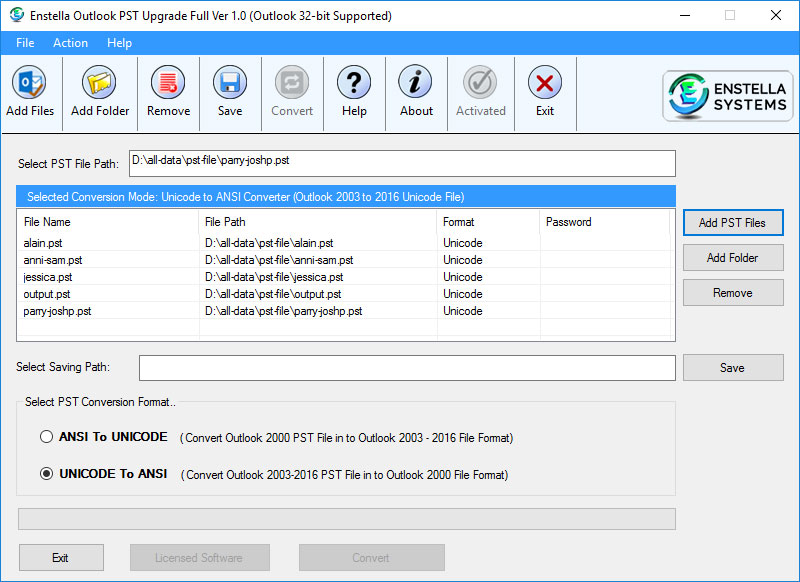Click Save button next to saving path

tap(732, 368)
